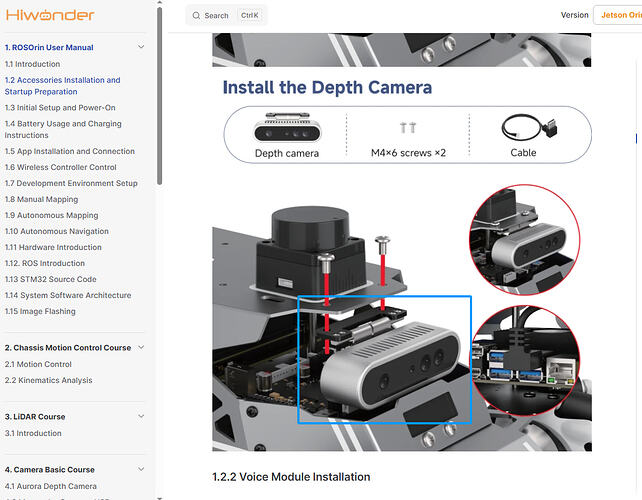Screen dimensions: 642x500
Task: Open 1.2 Accessories Installation and Startup Preparation
Action: click(63, 86)
